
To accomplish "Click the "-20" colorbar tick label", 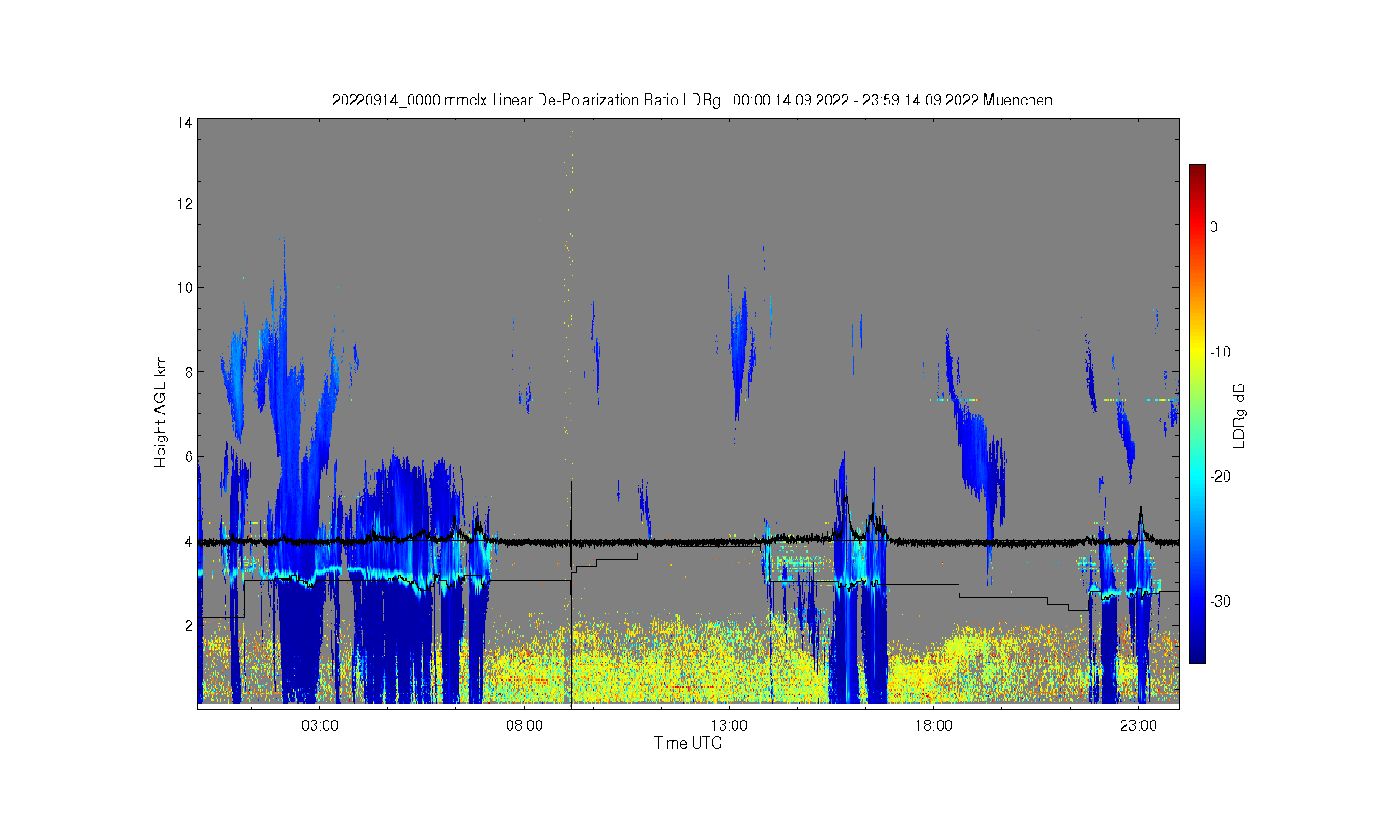I will (1222, 476).
